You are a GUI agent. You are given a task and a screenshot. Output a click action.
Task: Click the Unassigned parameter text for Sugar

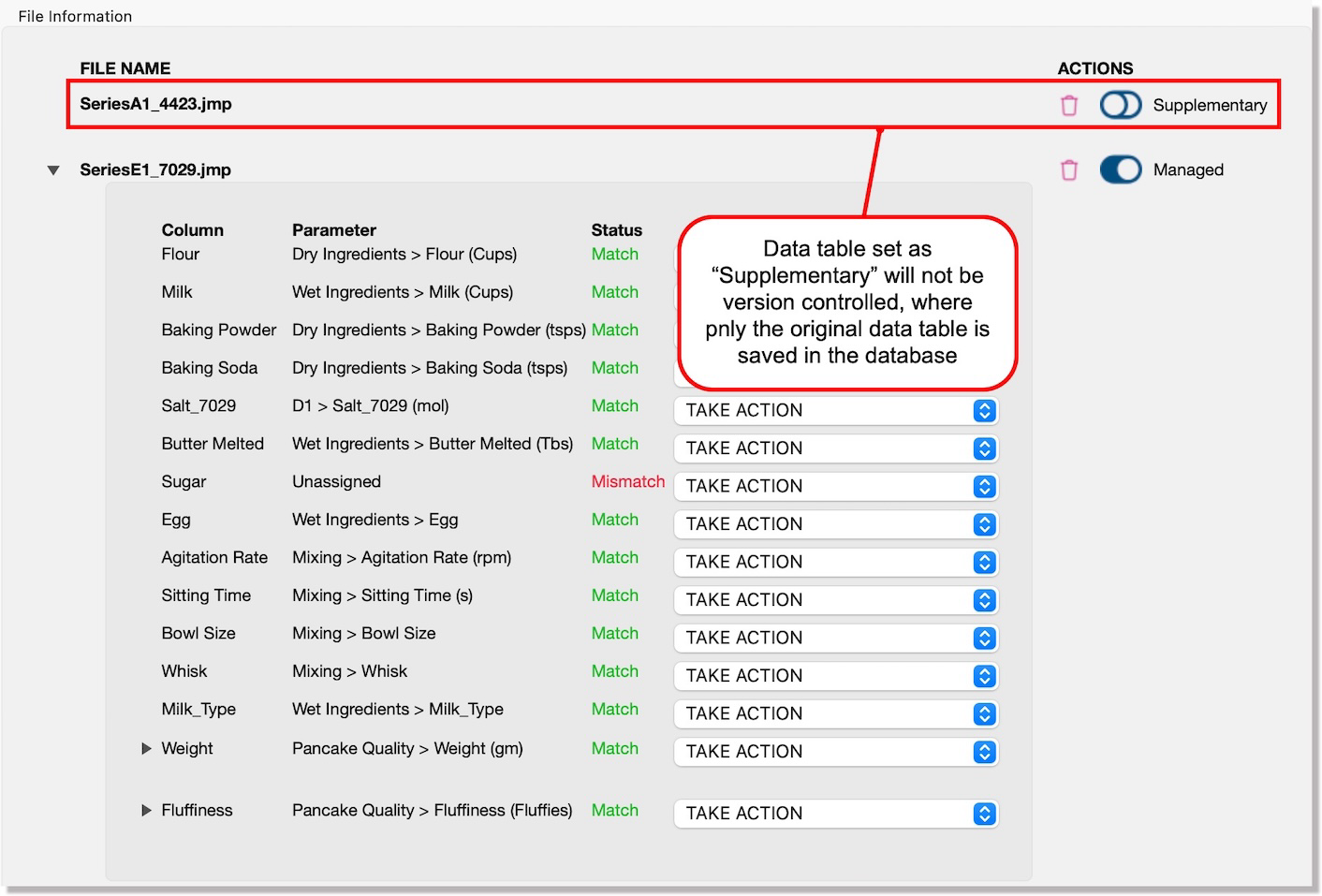click(x=336, y=481)
